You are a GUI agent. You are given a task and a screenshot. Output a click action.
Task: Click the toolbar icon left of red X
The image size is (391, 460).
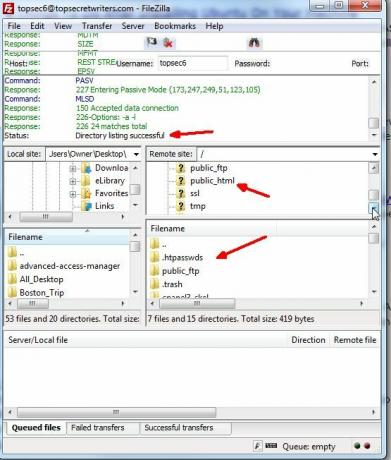tap(152, 42)
